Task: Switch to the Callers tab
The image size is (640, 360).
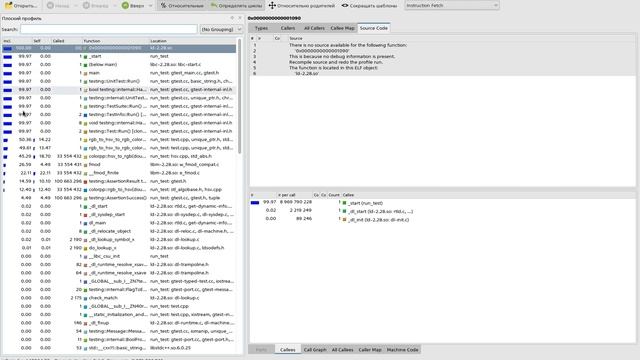Action: pyautogui.click(x=288, y=28)
